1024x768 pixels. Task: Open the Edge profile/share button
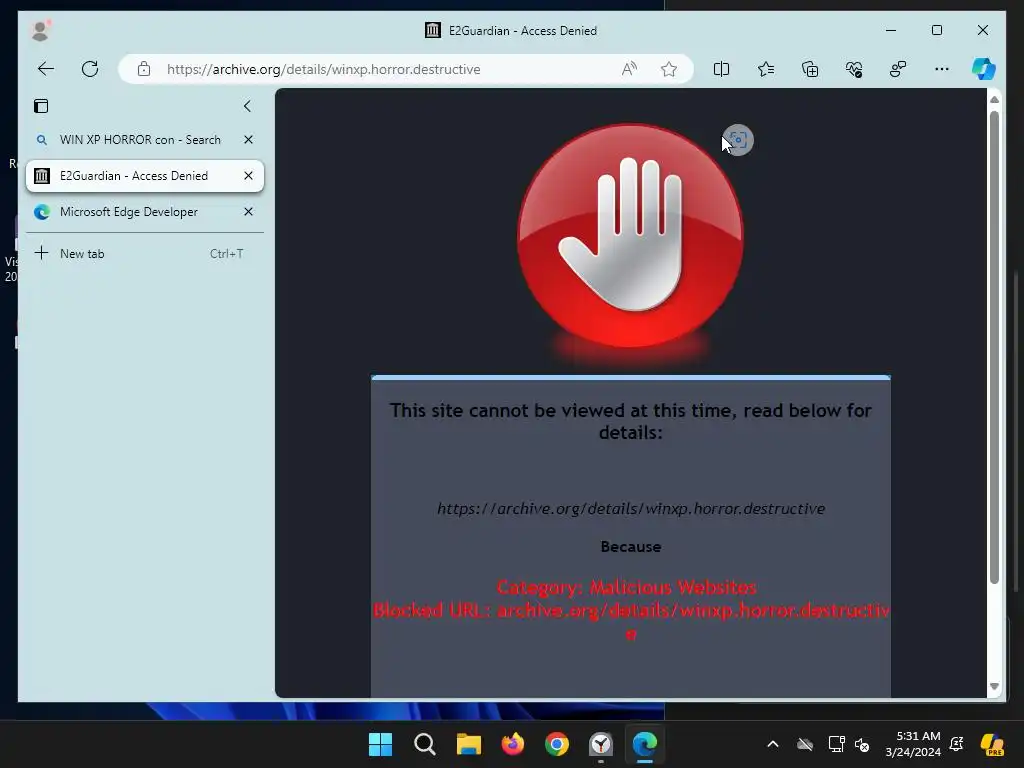coord(898,69)
